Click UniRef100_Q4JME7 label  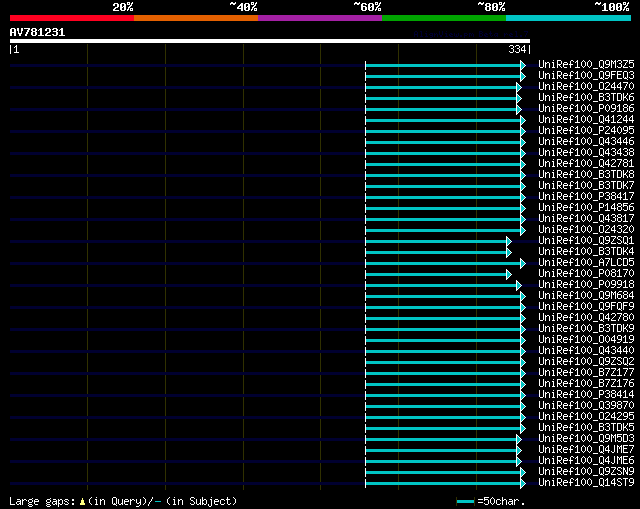click(x=586, y=450)
